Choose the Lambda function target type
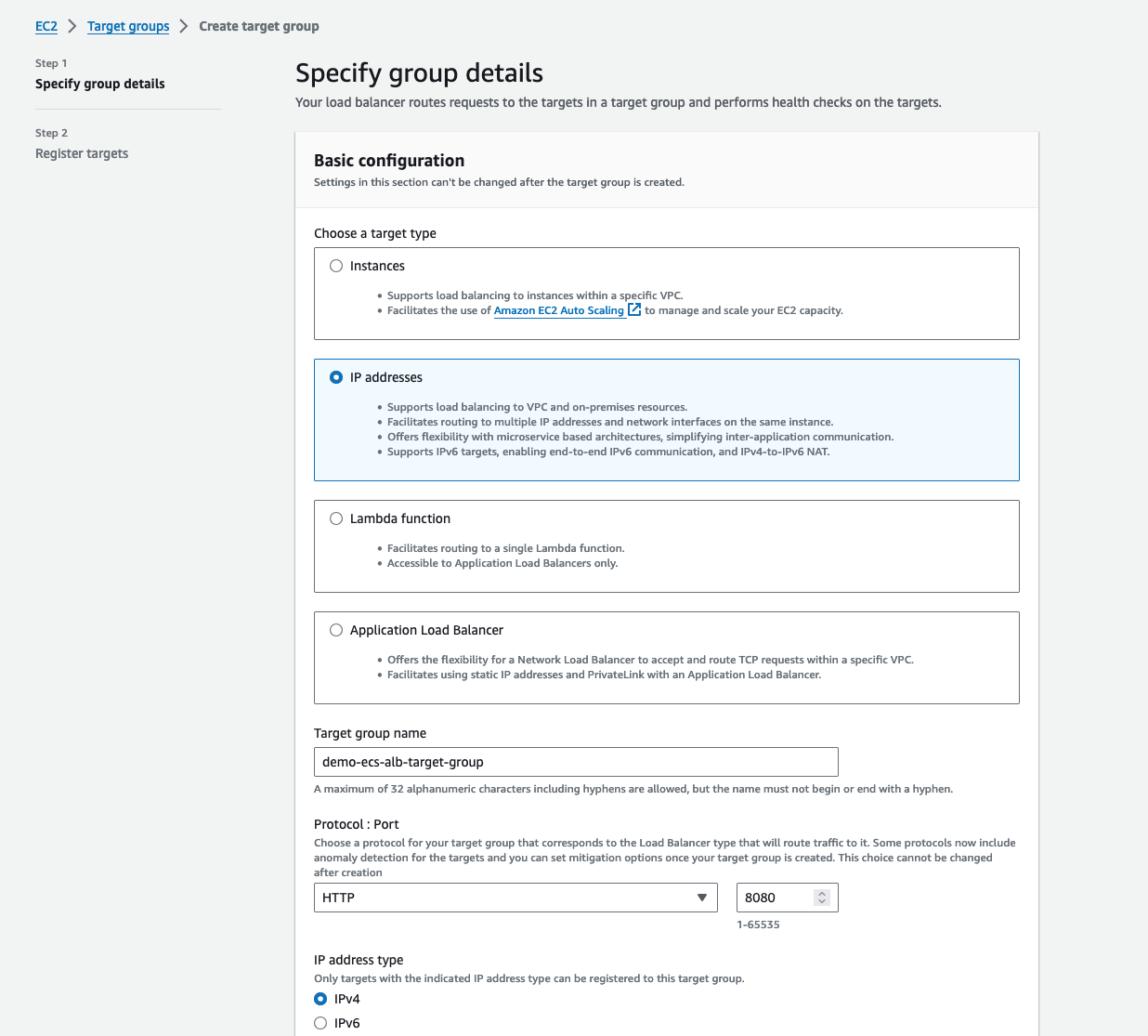 pyautogui.click(x=336, y=518)
